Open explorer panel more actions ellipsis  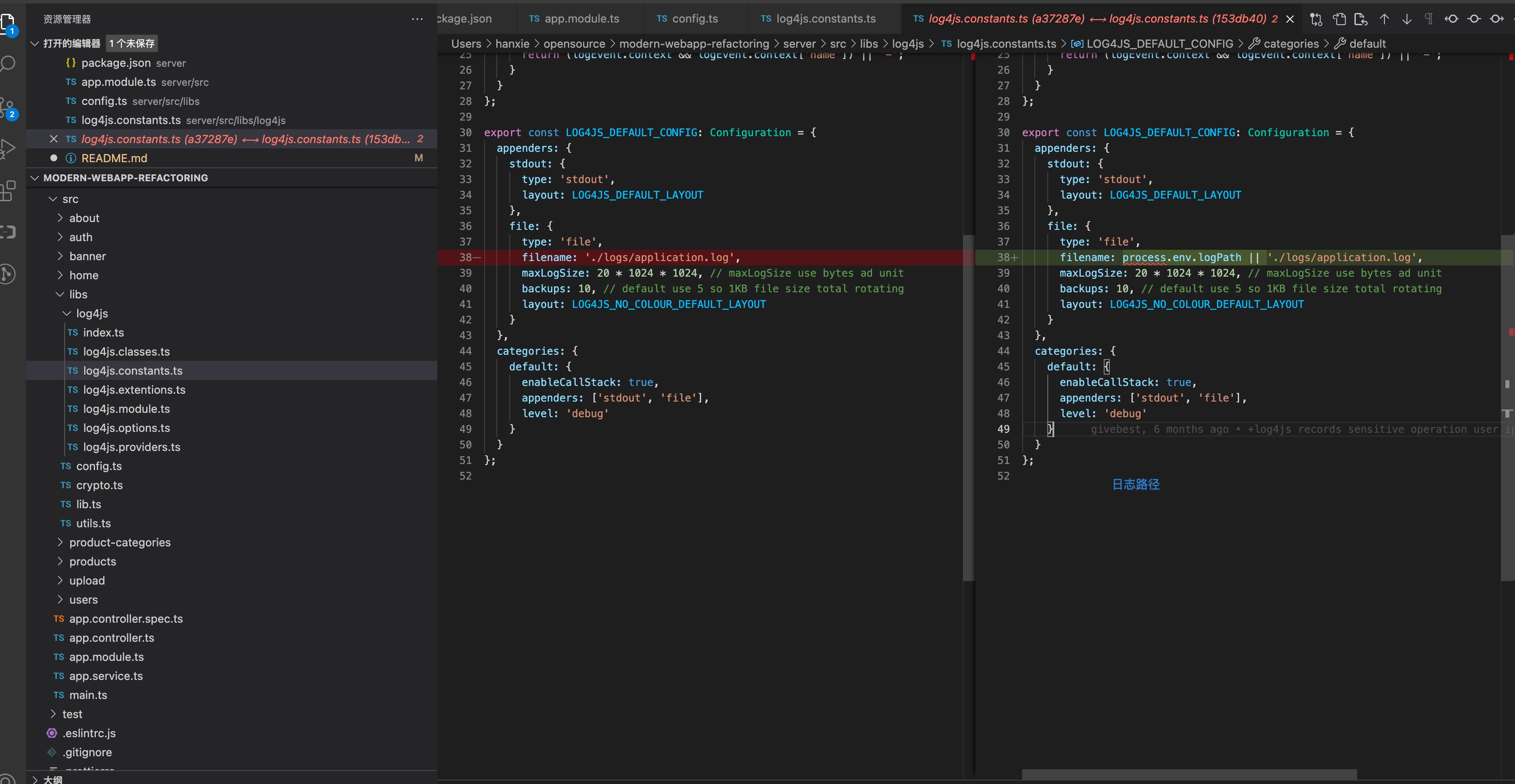tap(417, 20)
